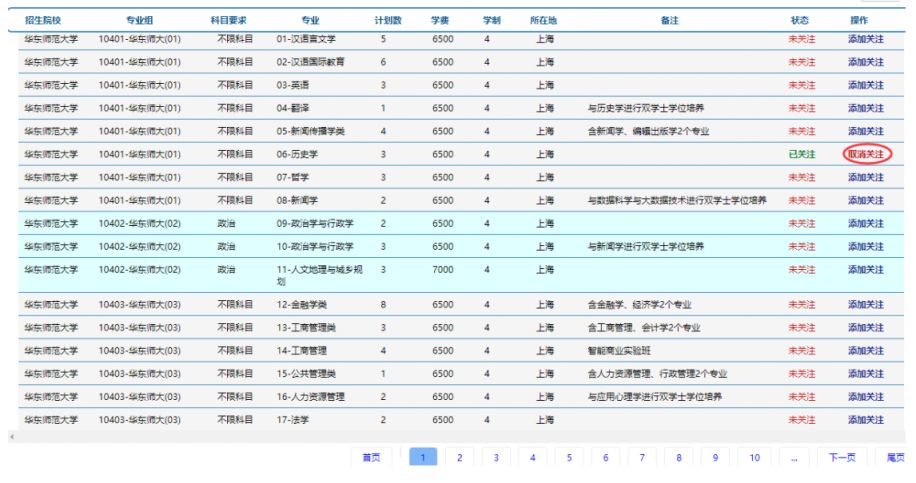The height and width of the screenshot is (483, 916).
Task: Click remark 含金融学、经济学2个专业
Action: point(639,305)
